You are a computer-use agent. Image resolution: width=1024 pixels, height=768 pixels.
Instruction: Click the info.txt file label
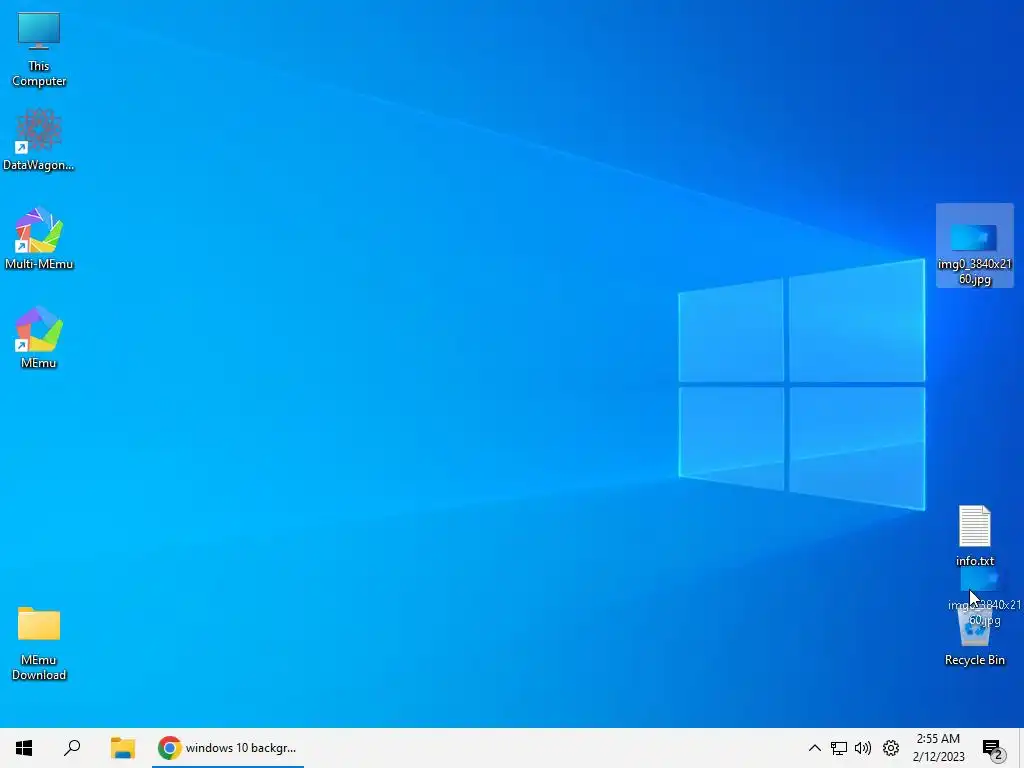(974, 560)
